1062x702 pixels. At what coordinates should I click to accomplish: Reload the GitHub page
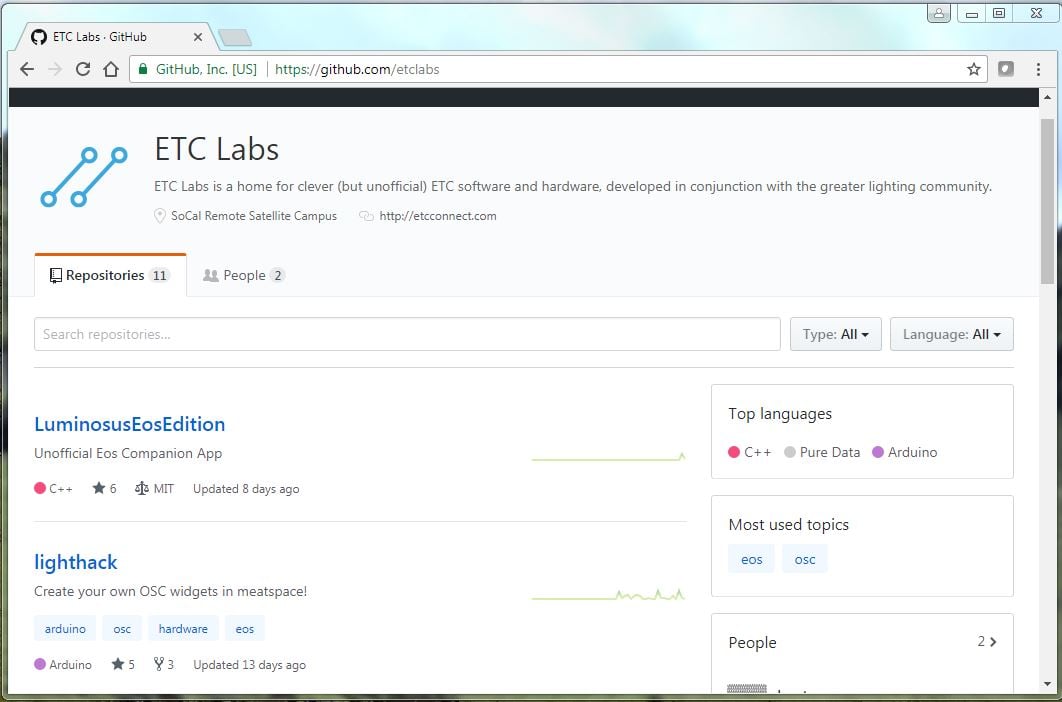click(83, 69)
